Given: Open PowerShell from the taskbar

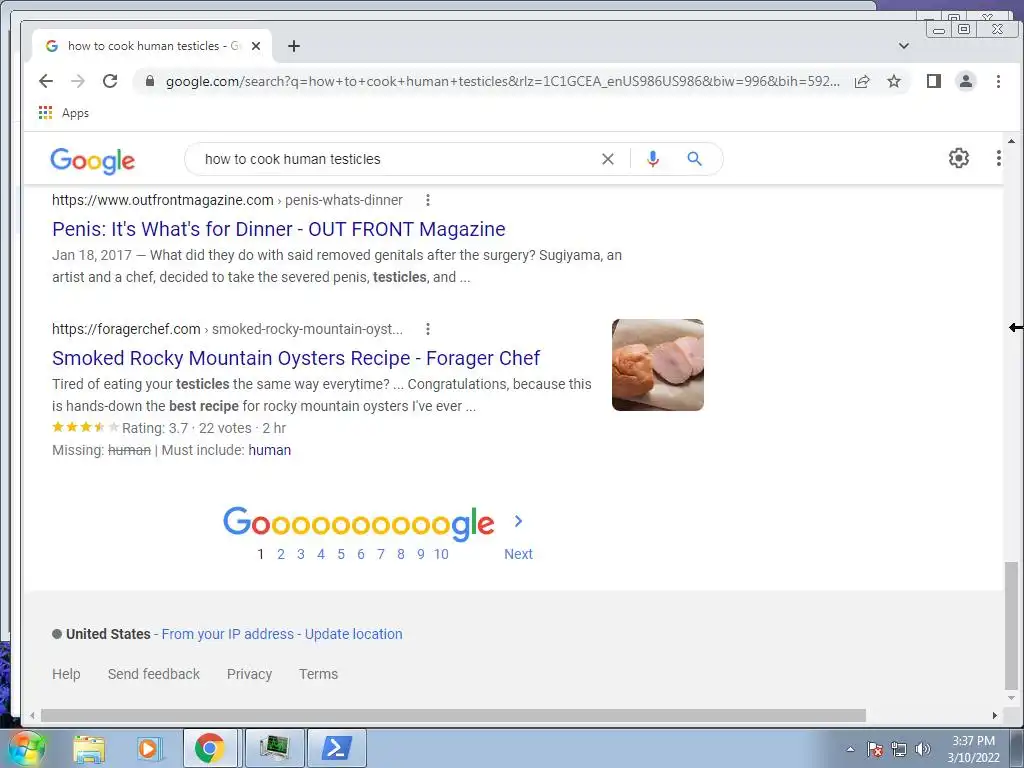Looking at the screenshot, I should point(336,748).
